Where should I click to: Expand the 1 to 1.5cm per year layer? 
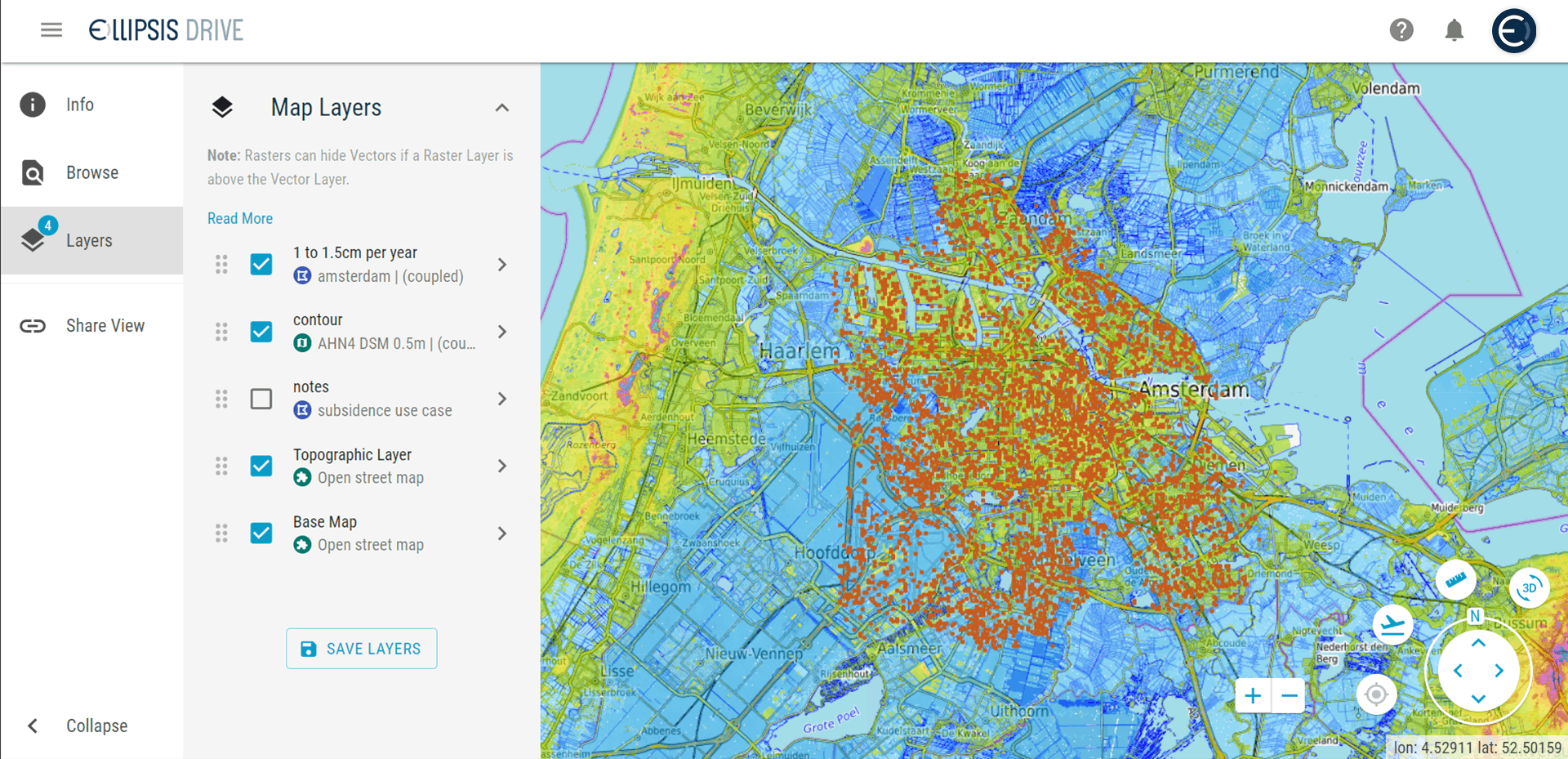502,265
